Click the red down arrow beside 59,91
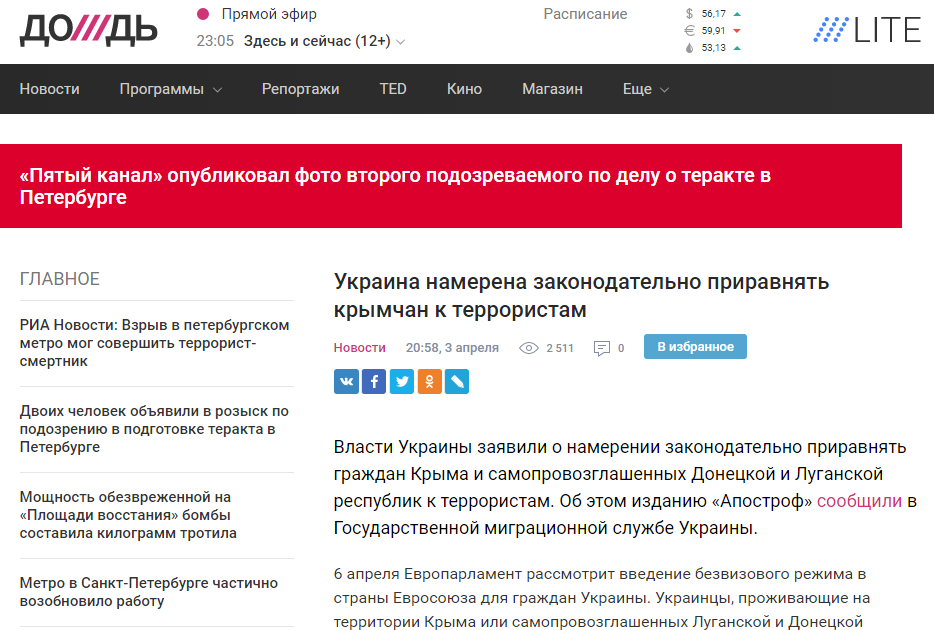 click(737, 31)
